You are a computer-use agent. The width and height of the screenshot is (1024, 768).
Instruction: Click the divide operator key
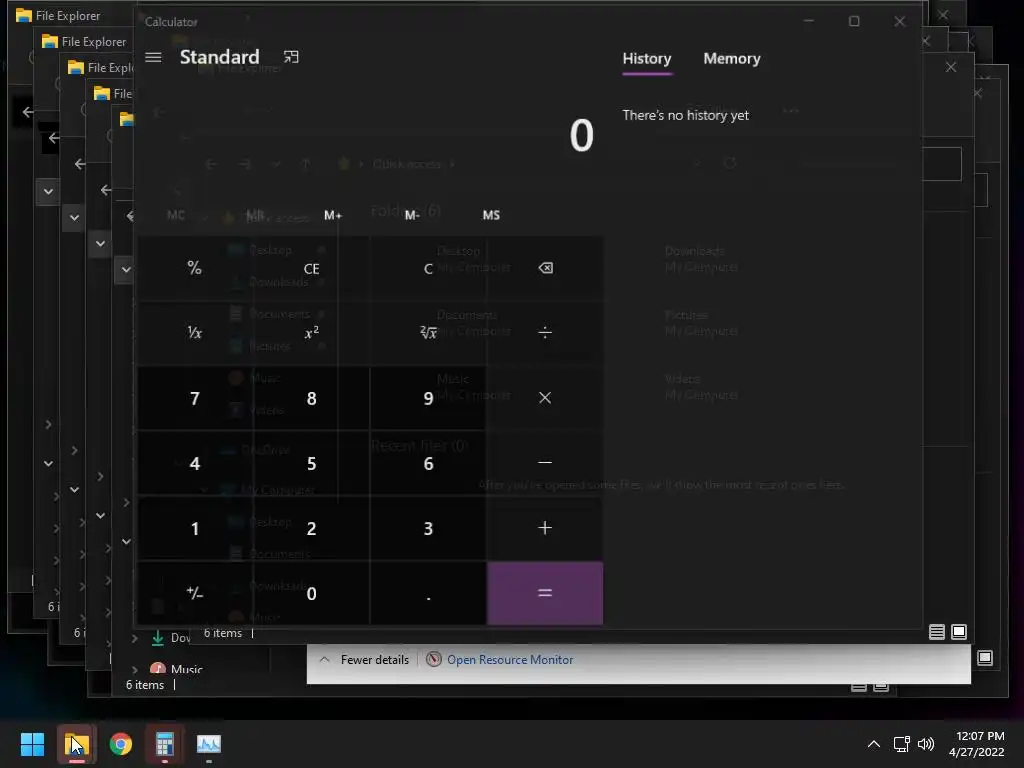pos(545,333)
